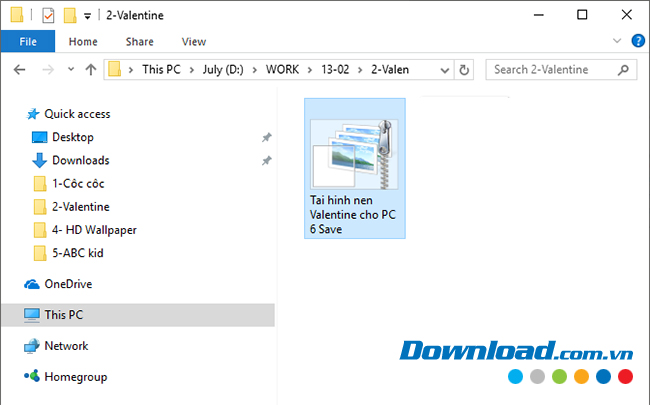
Task: Refresh the current folder view
Action: 464,70
